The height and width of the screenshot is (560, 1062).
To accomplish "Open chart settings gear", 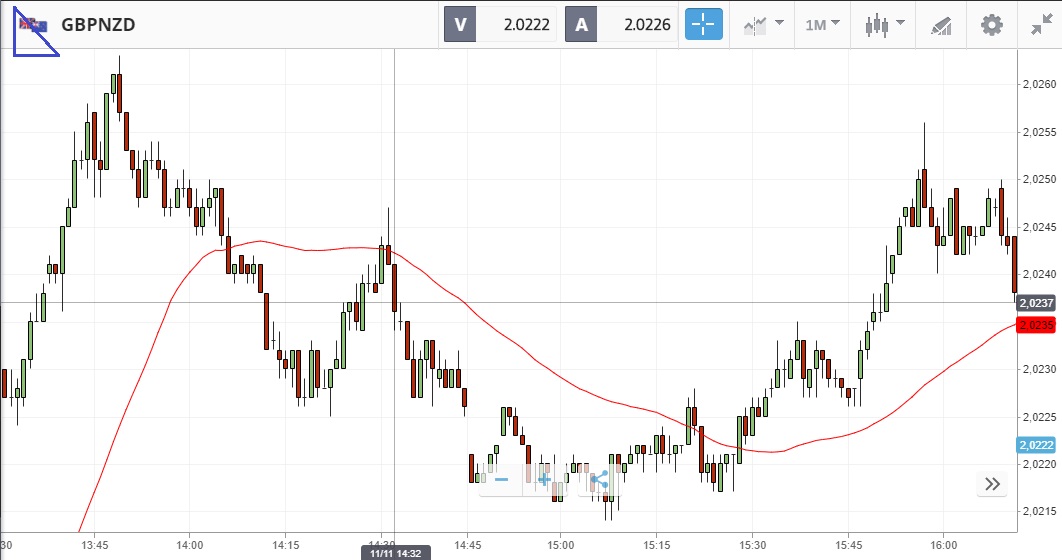I will pos(991,25).
